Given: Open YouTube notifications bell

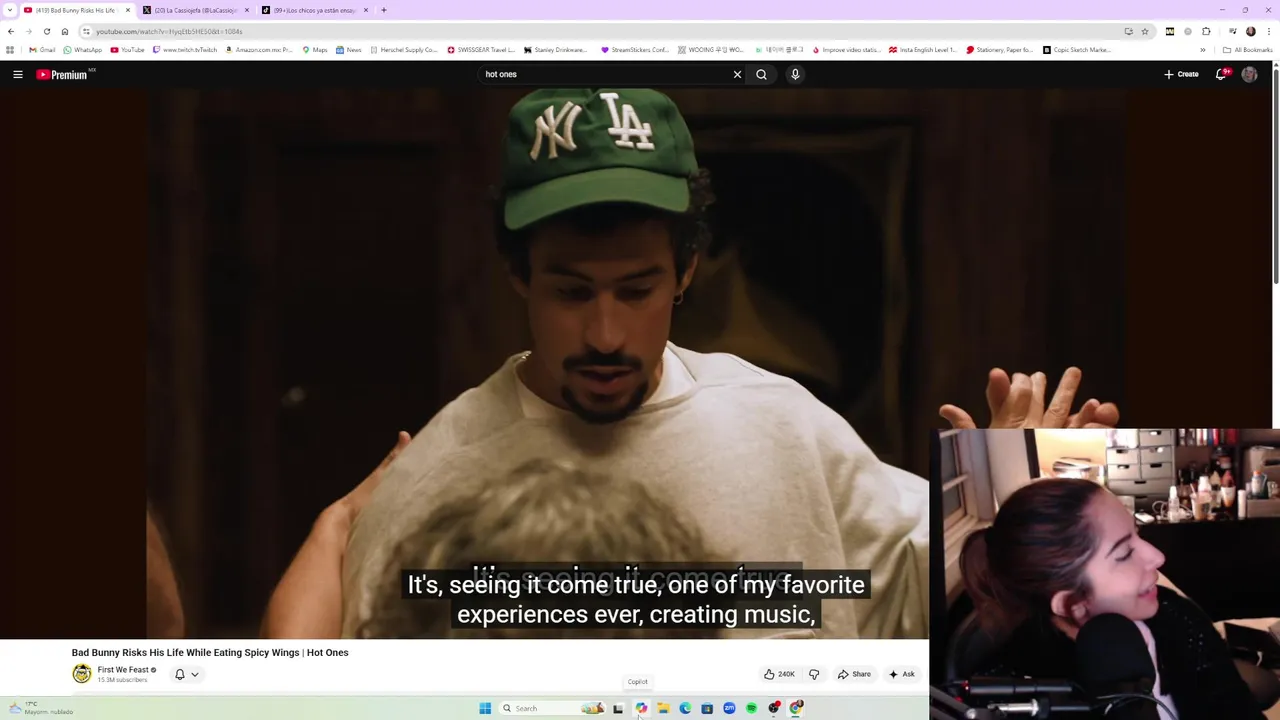Looking at the screenshot, I should [1221, 74].
